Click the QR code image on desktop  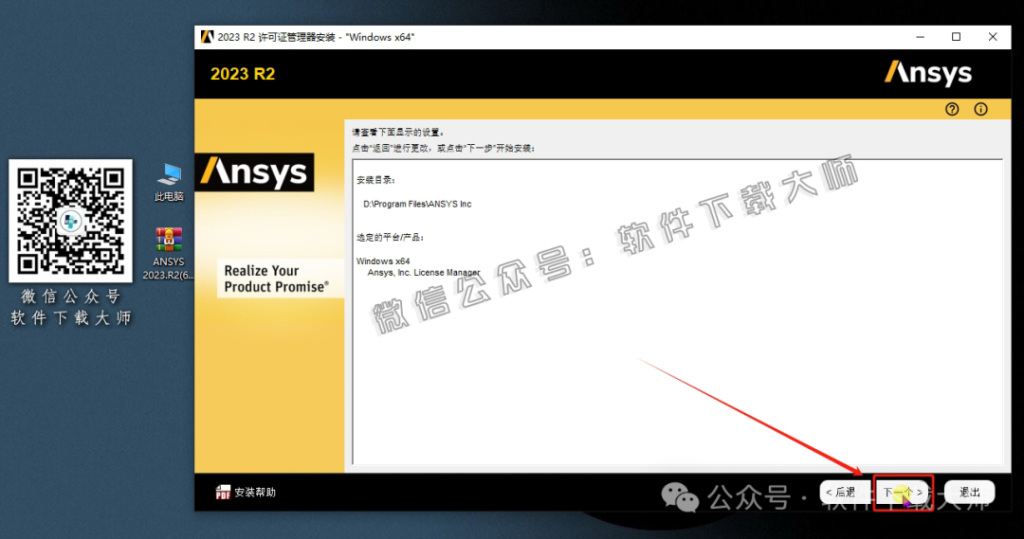click(71, 221)
